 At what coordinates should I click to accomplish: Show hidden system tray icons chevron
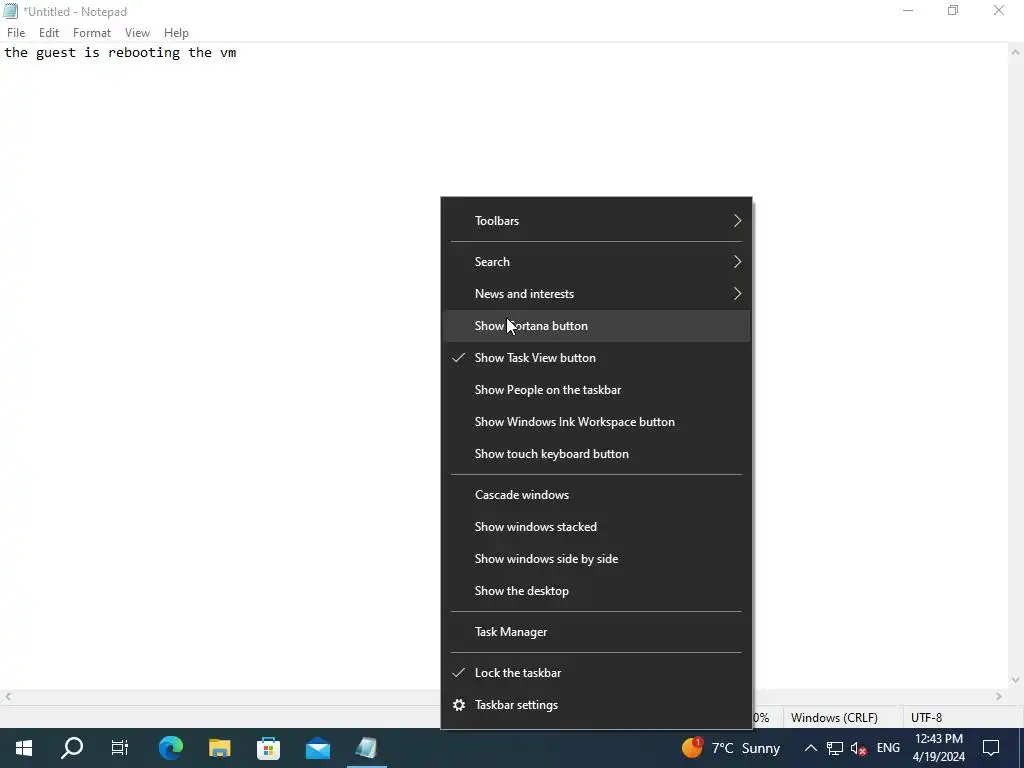tap(810, 748)
